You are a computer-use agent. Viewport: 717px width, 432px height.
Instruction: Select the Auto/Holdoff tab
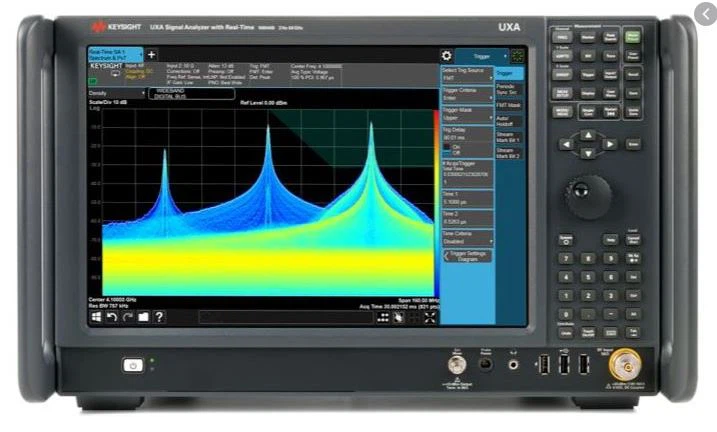[x=509, y=121]
